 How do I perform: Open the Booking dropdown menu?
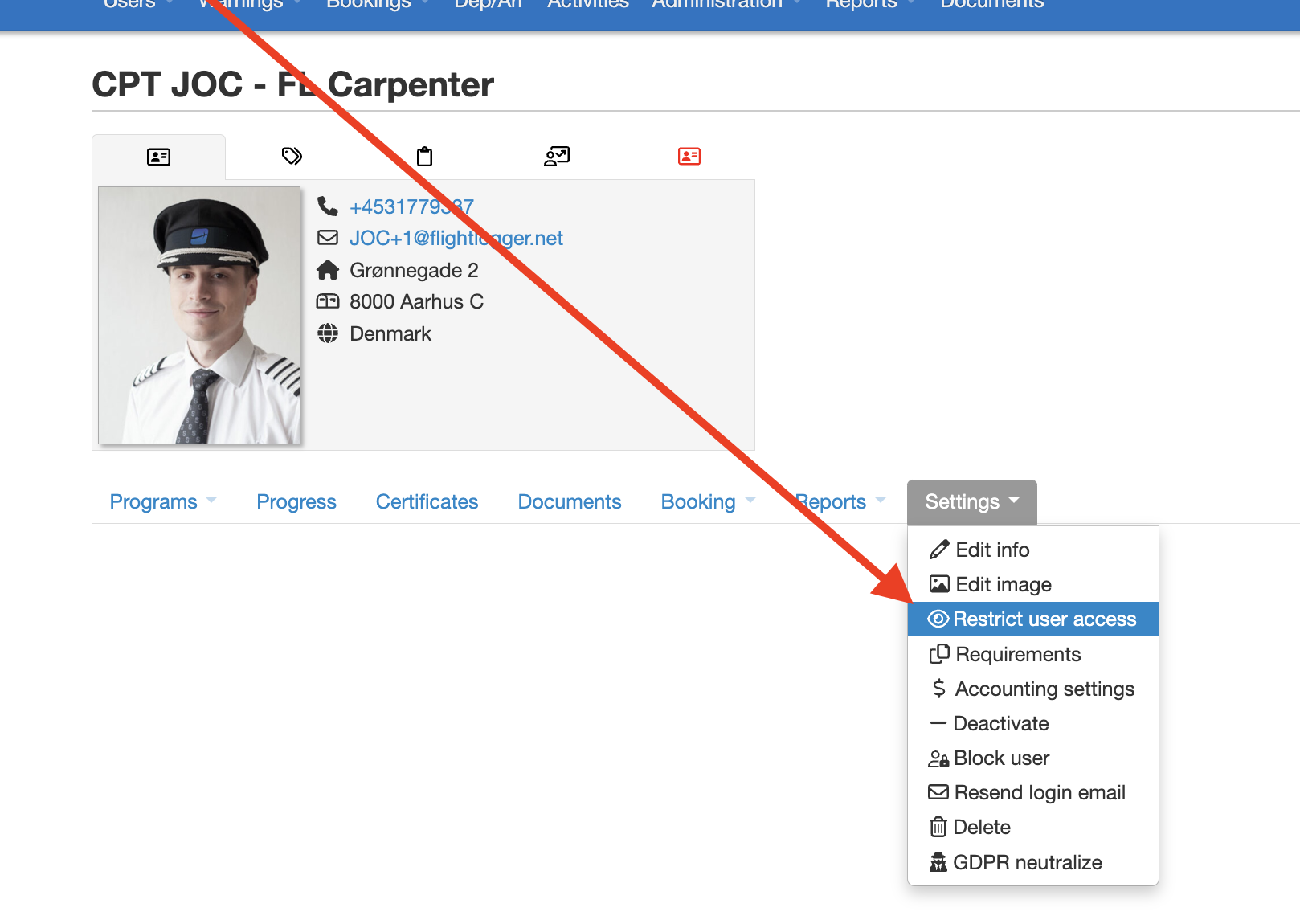(x=704, y=501)
